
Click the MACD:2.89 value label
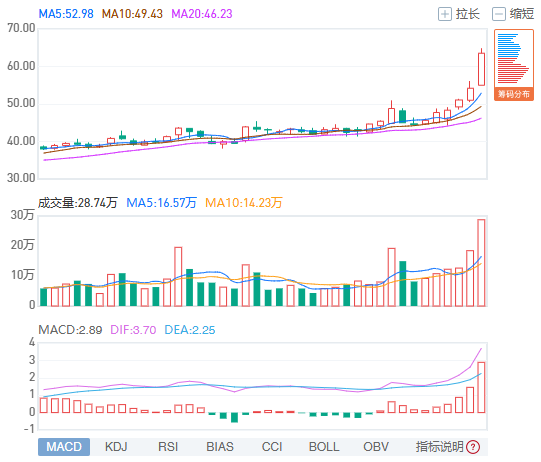coord(70,330)
